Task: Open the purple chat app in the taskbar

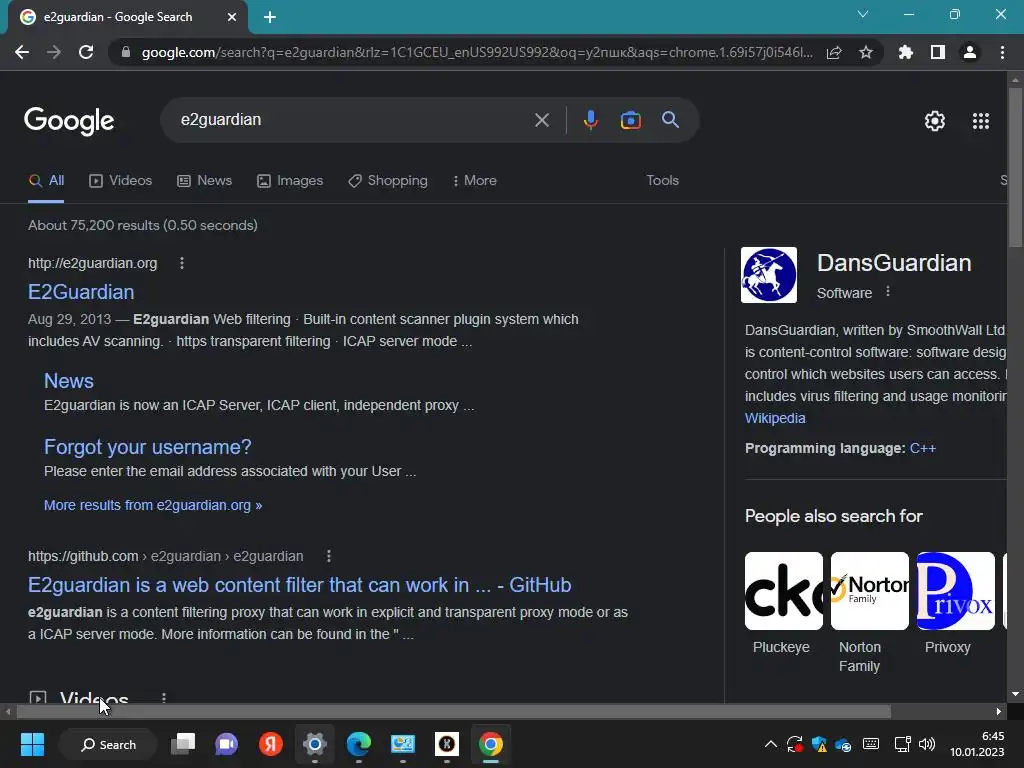Action: [x=227, y=744]
